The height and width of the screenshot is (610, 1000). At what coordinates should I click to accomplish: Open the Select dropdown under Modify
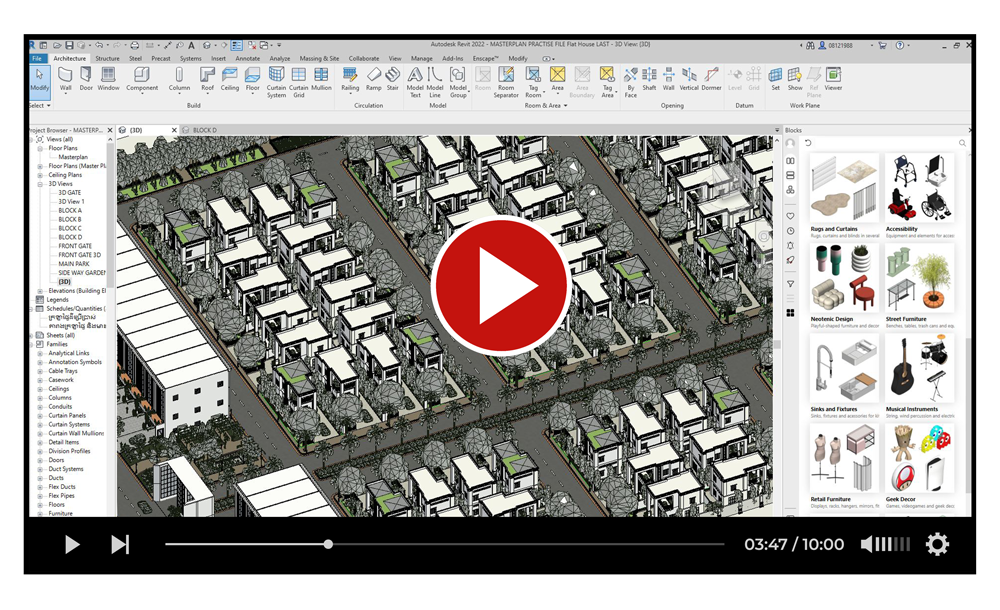tap(38, 105)
